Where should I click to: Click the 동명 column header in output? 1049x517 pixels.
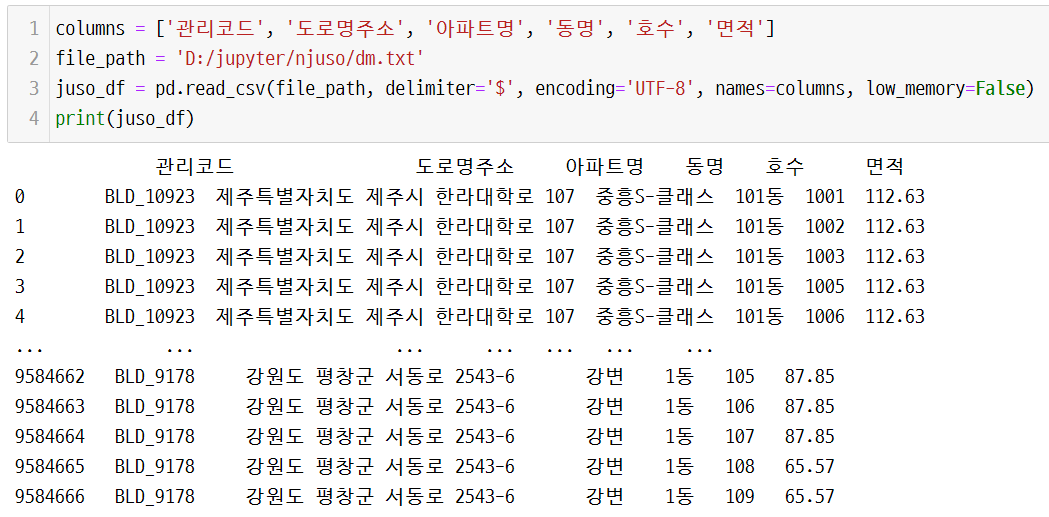[704, 166]
